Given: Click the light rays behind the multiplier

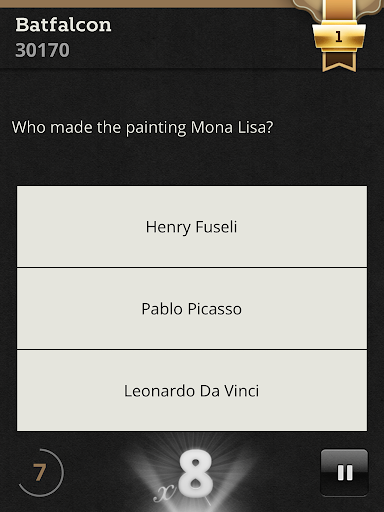Looking at the screenshot, I should click(192, 472).
